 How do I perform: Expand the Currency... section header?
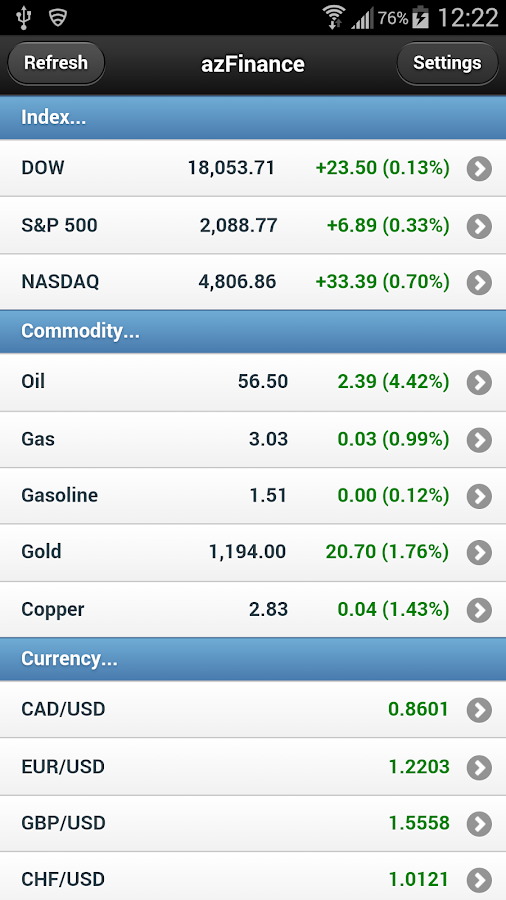tap(253, 660)
